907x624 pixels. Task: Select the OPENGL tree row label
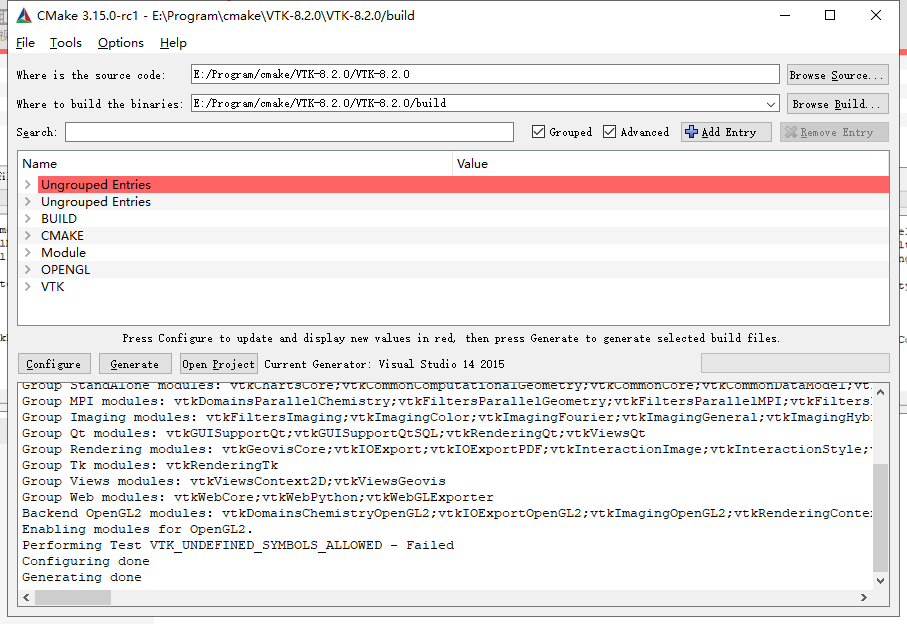point(65,269)
